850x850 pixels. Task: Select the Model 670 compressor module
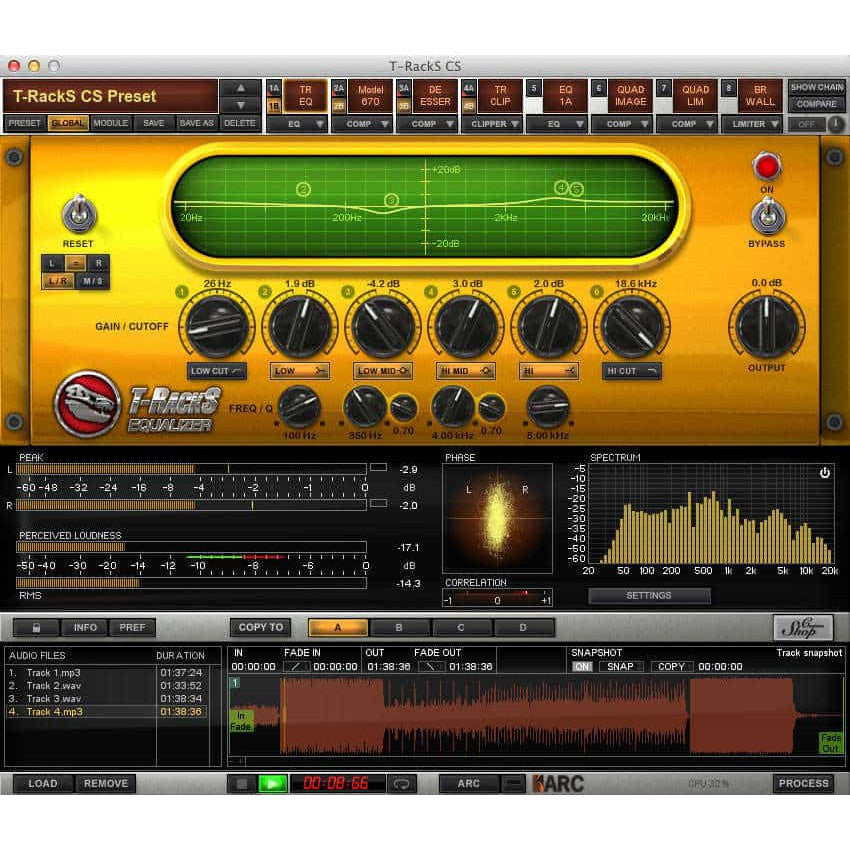[368, 95]
